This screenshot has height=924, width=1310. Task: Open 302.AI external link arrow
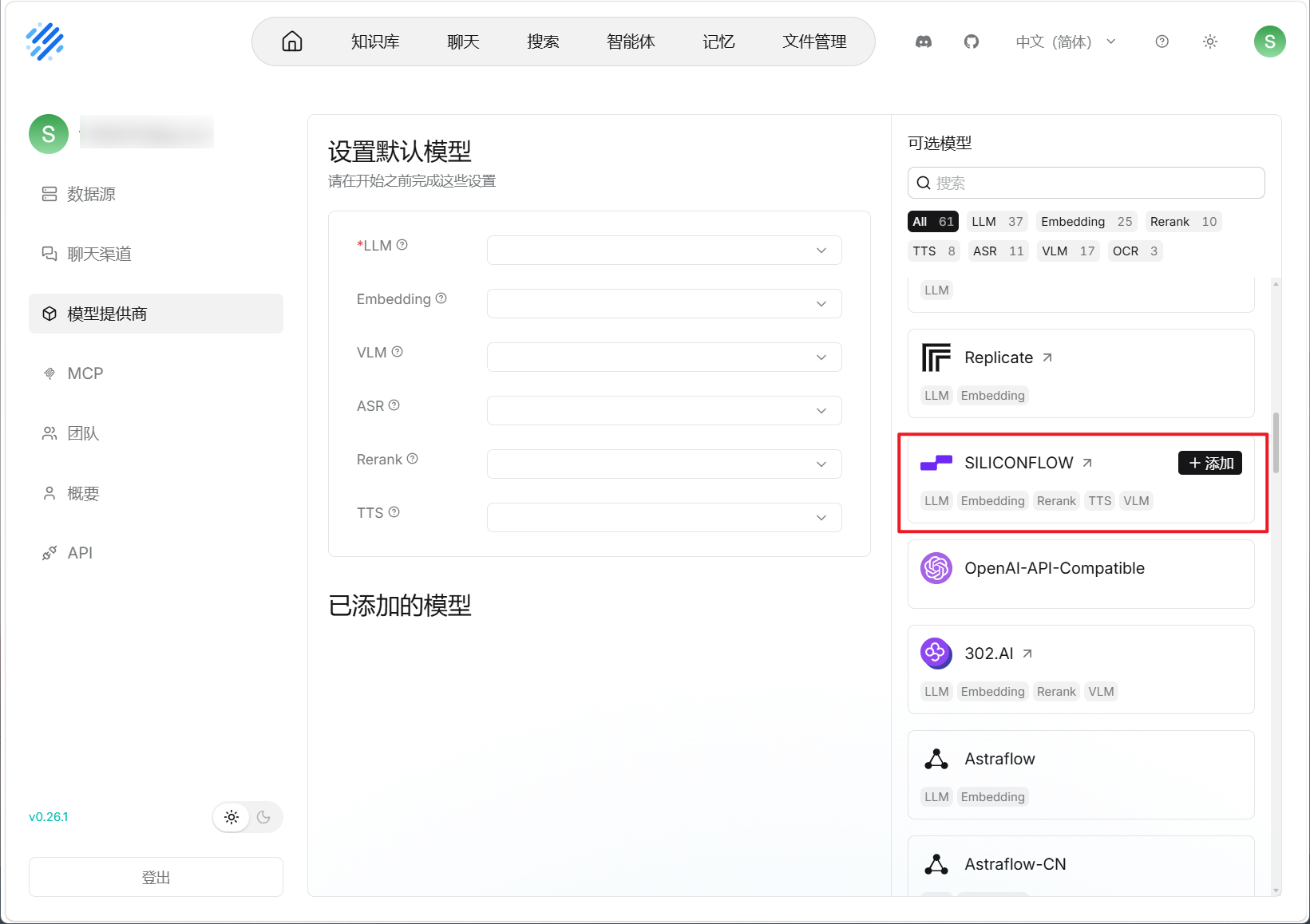1027,654
